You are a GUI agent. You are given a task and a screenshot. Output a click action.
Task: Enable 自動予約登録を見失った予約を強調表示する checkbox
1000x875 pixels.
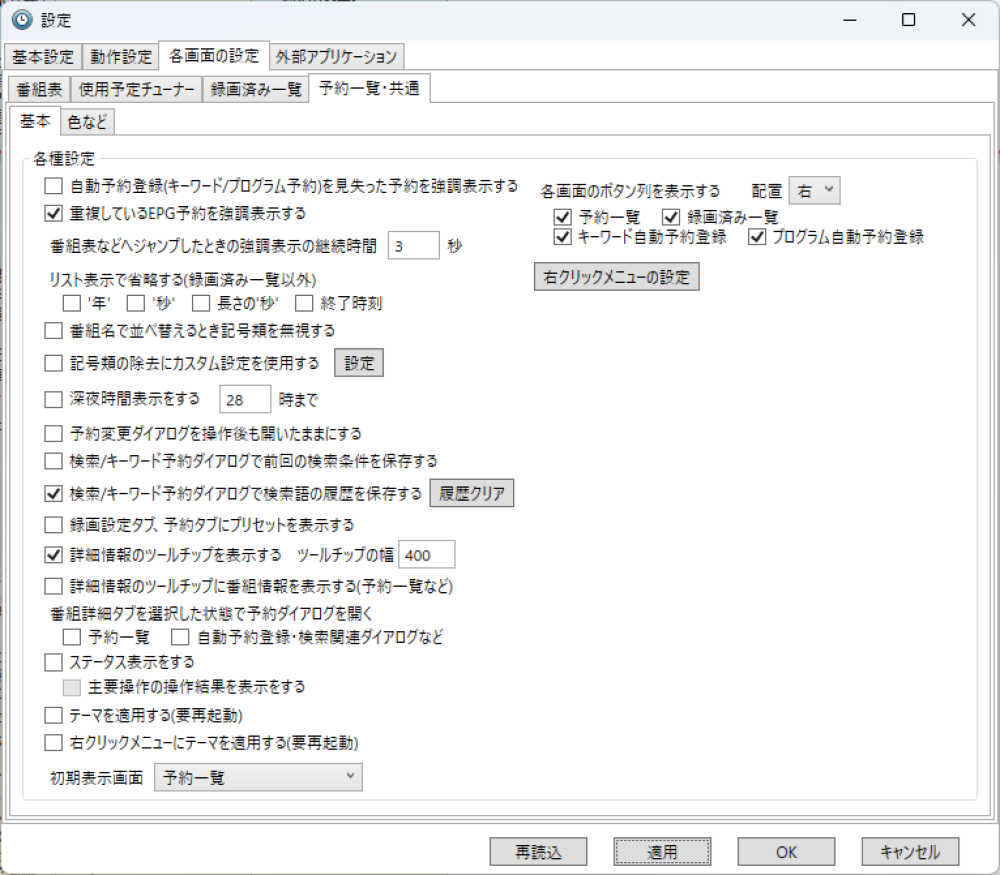(x=54, y=186)
